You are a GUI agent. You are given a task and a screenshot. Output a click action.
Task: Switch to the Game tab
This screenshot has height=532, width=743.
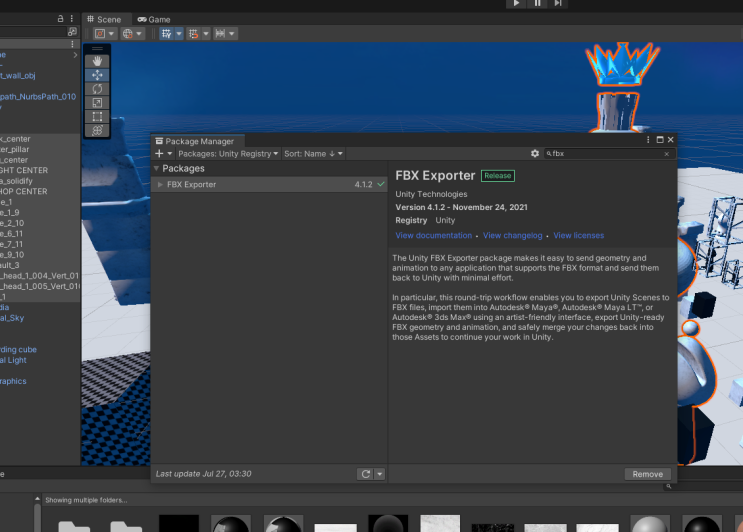(x=154, y=19)
